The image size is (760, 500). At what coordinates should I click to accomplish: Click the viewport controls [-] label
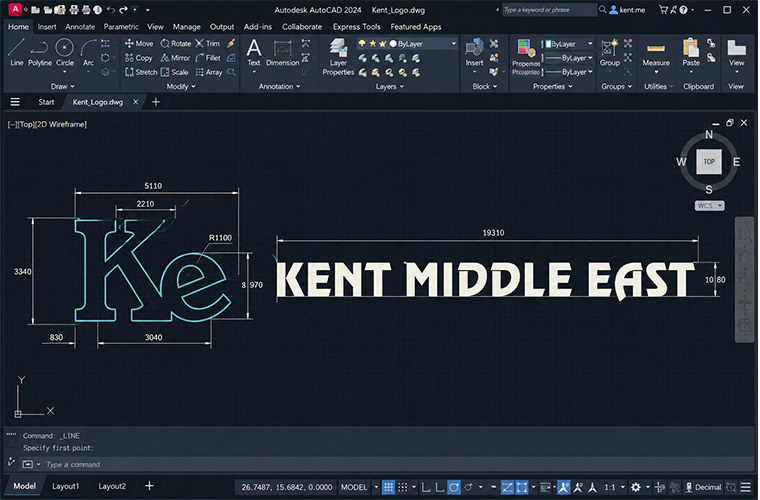[x=11, y=125]
